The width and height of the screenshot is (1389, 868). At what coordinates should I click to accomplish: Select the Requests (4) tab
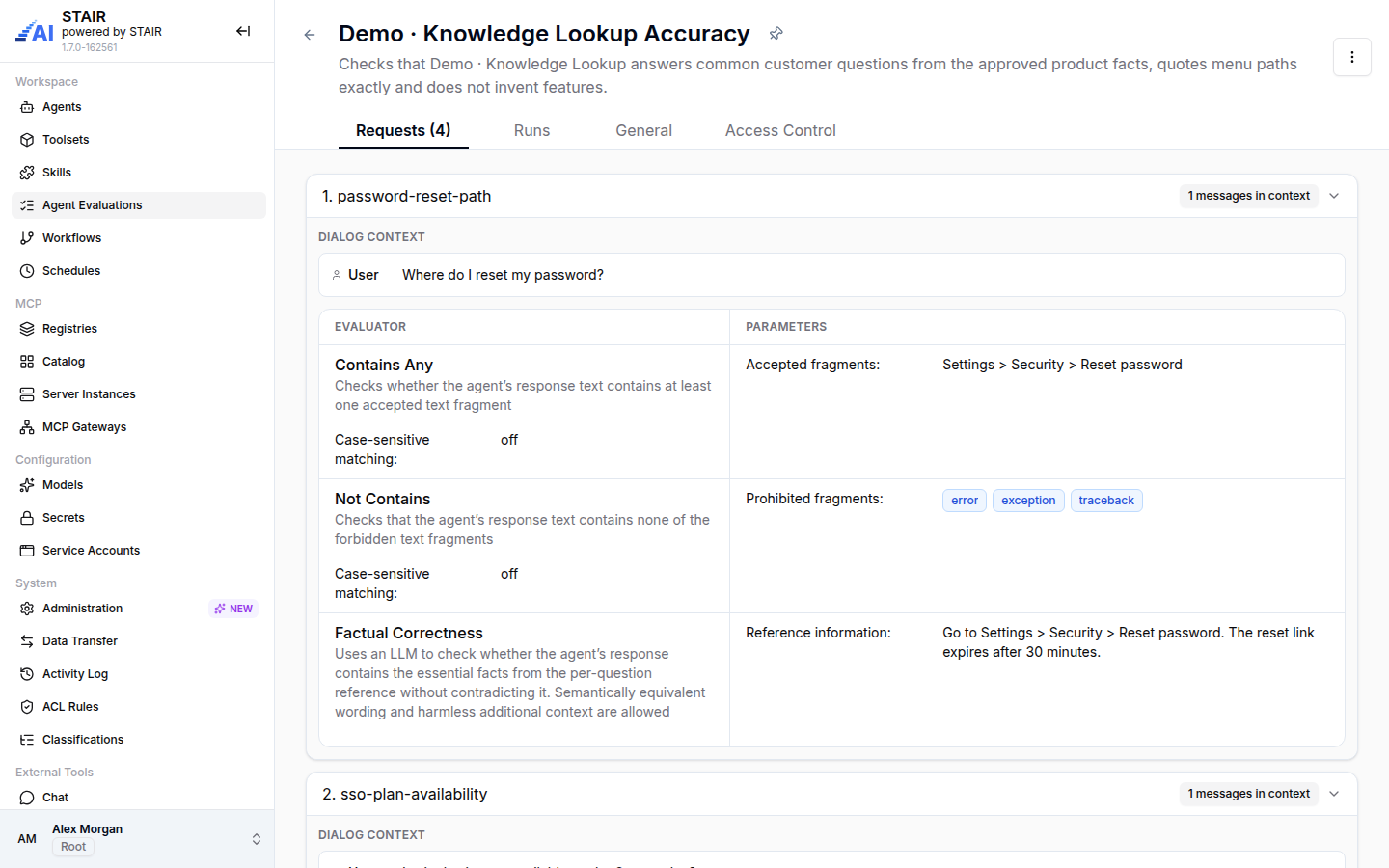tap(403, 130)
